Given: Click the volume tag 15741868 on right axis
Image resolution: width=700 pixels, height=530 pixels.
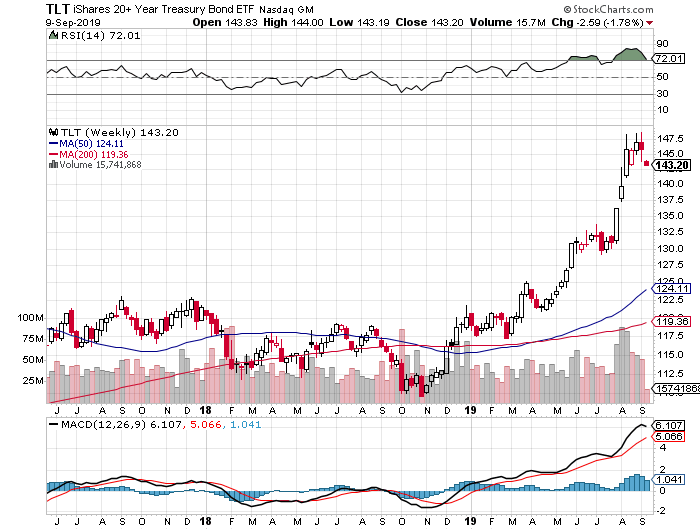Looking at the screenshot, I should 676,388.
